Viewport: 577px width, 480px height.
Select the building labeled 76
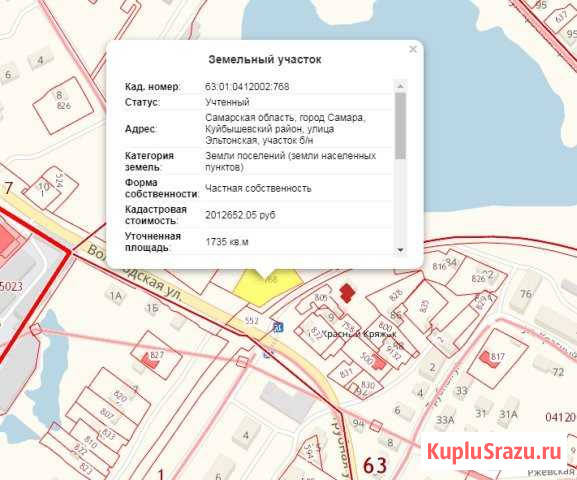[526, 294]
